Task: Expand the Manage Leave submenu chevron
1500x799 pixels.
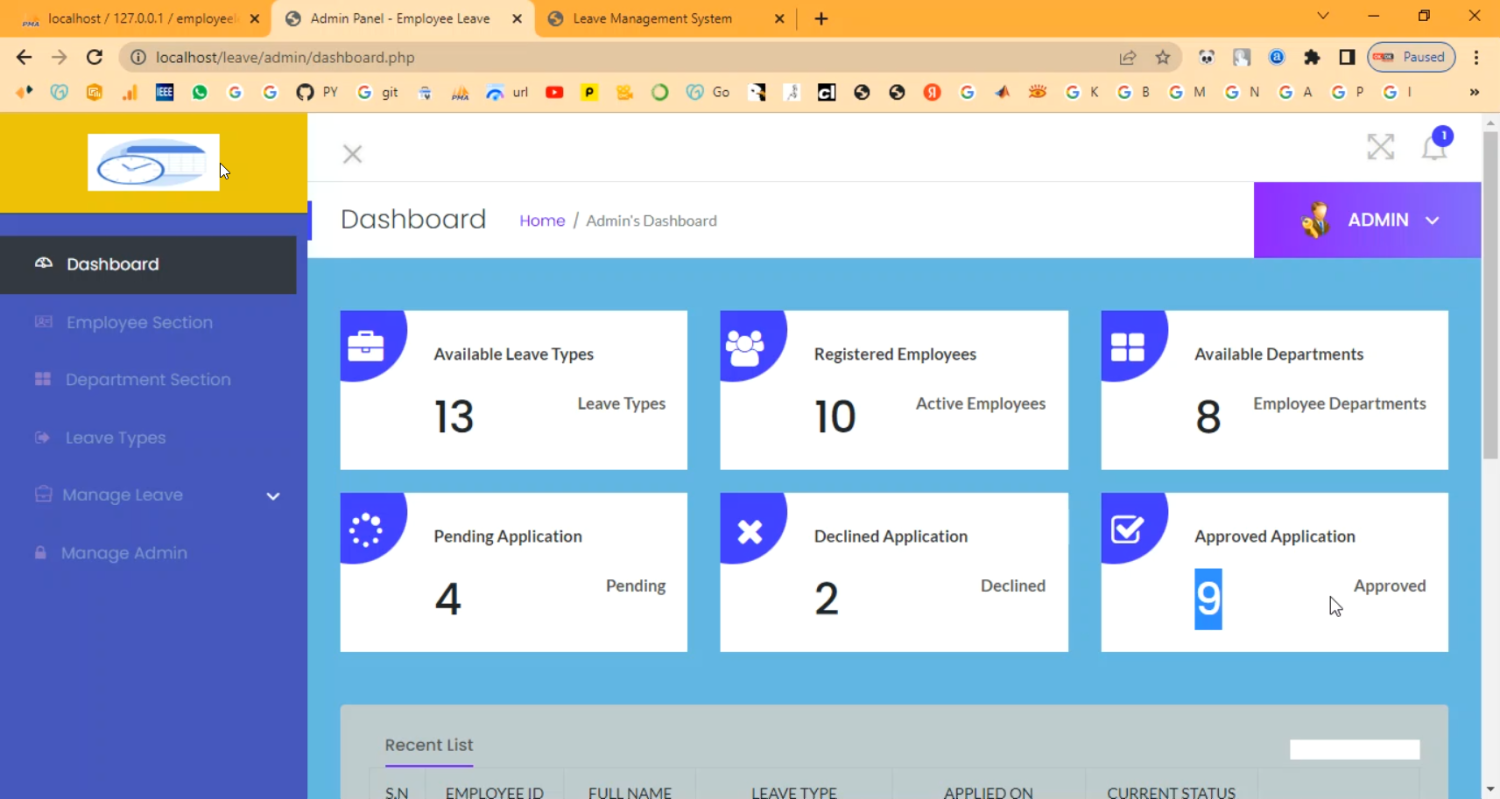Action: coord(273,496)
